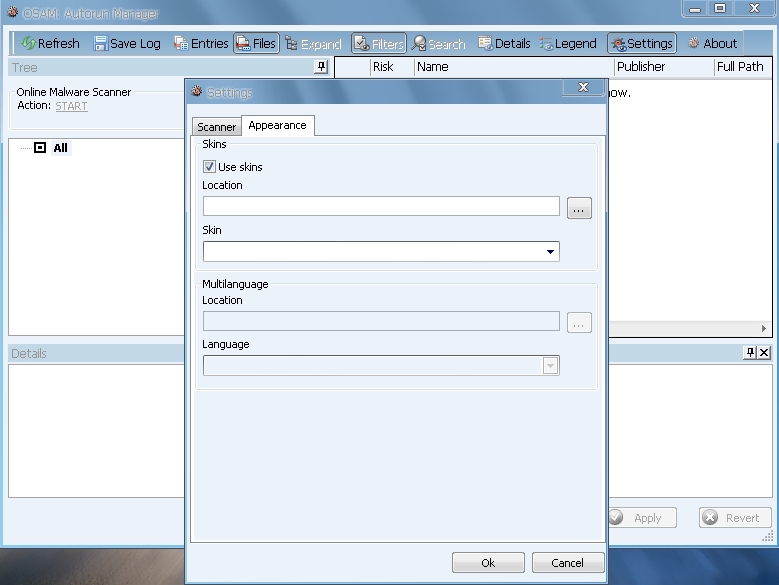The width and height of the screenshot is (779, 585).
Task: Click Save Log in the toolbar
Action: coord(127,44)
